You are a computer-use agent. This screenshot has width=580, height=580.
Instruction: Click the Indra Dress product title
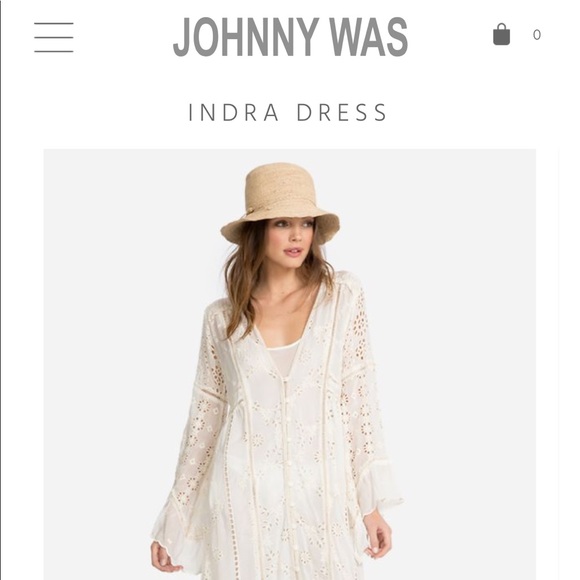point(287,112)
